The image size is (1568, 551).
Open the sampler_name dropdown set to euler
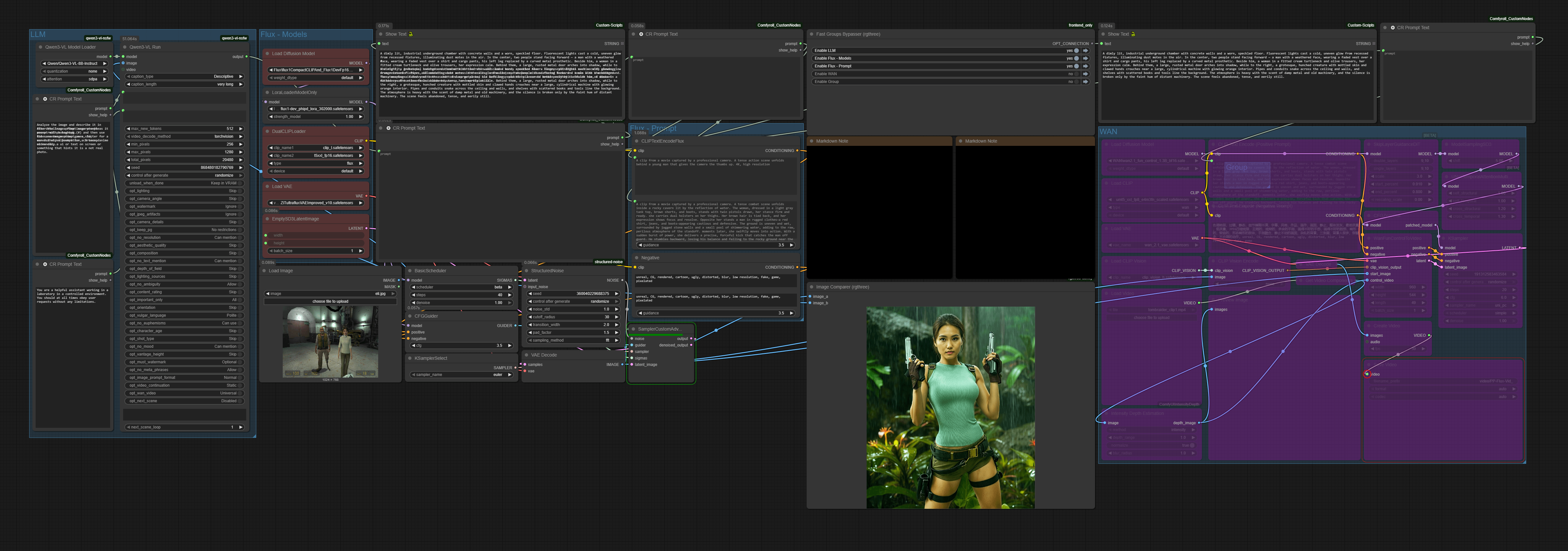(462, 375)
